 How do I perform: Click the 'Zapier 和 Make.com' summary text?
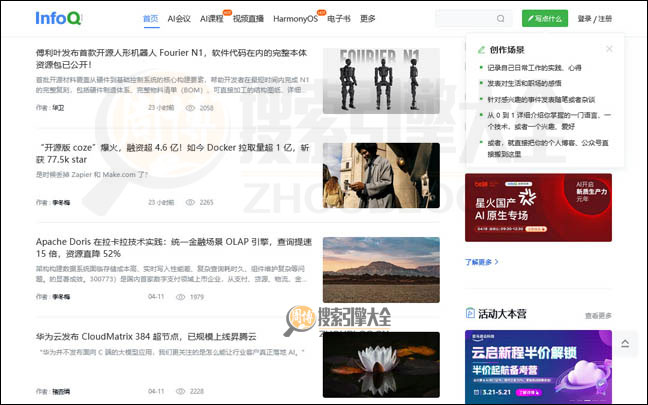pos(92,174)
